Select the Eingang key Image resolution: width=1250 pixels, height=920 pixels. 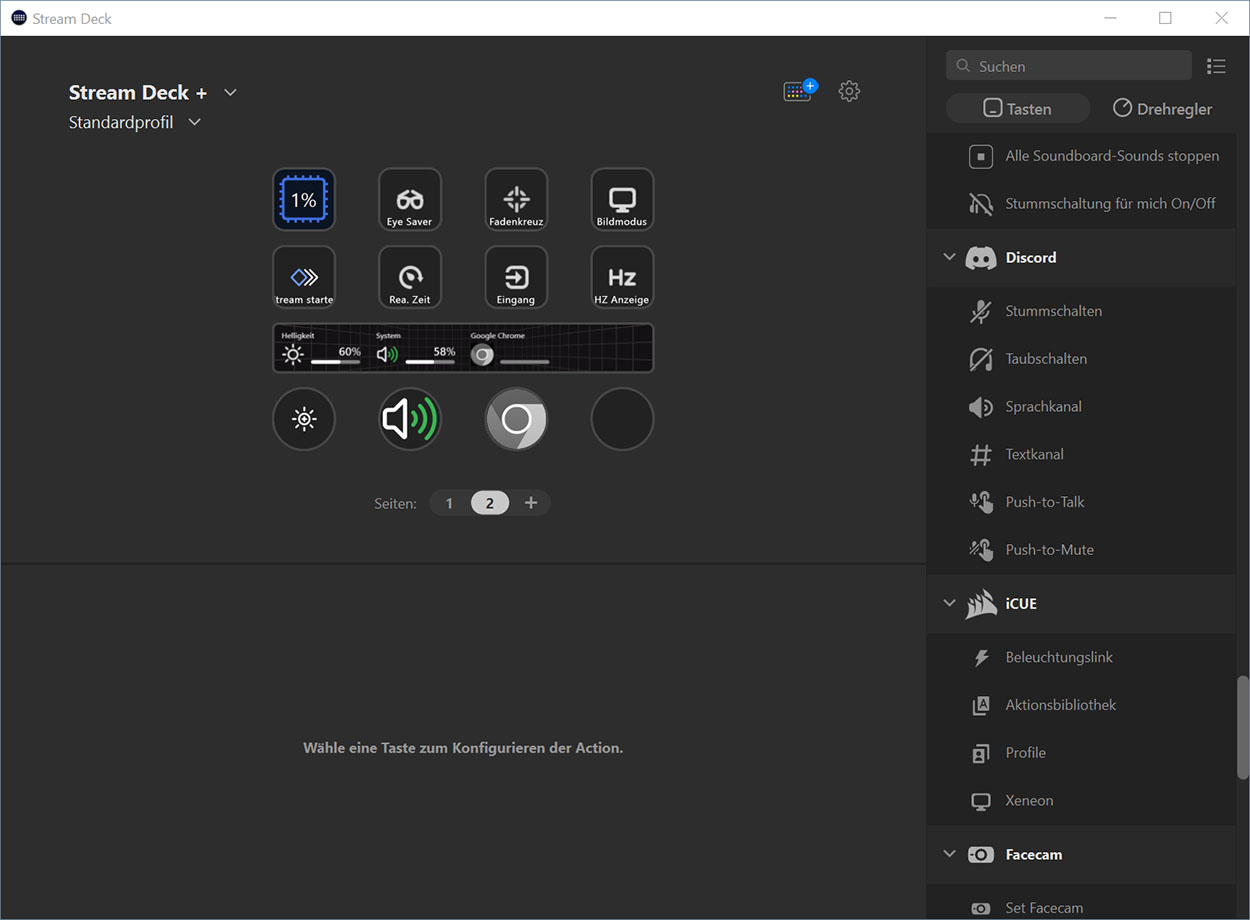click(x=516, y=277)
